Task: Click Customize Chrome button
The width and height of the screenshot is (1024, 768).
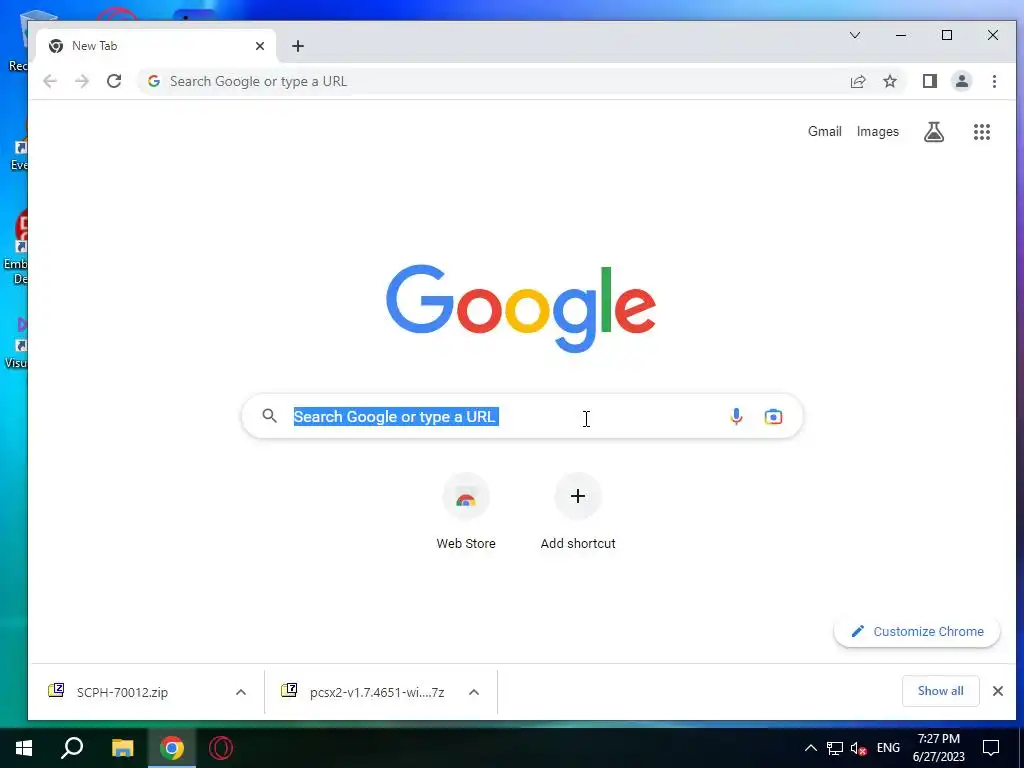Action: pos(917,632)
